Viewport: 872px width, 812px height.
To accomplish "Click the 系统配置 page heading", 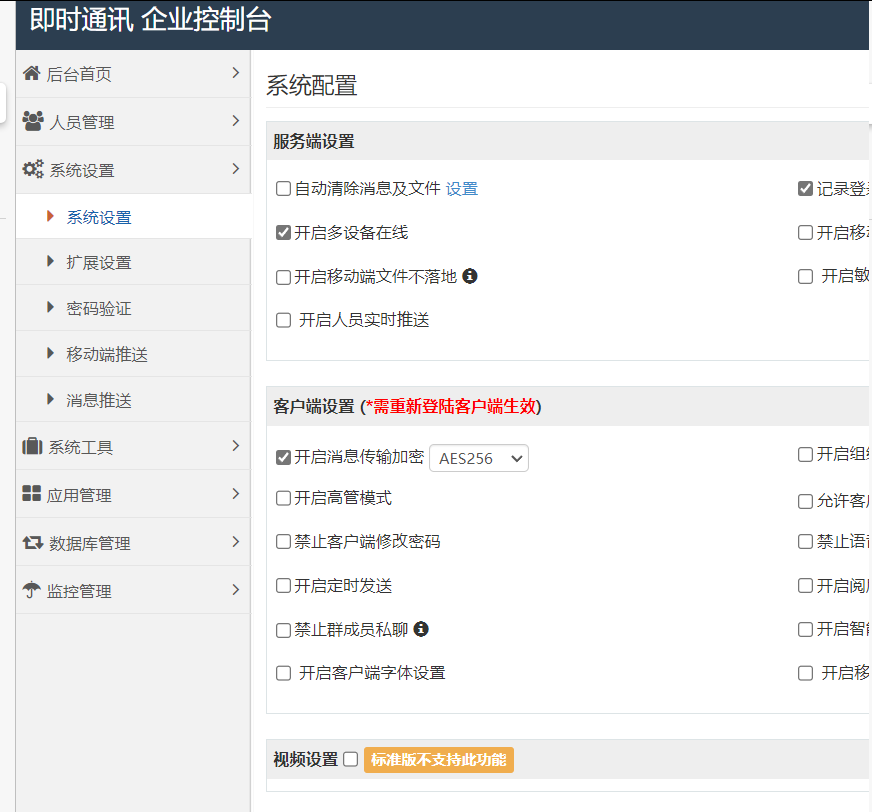I will click(x=312, y=86).
